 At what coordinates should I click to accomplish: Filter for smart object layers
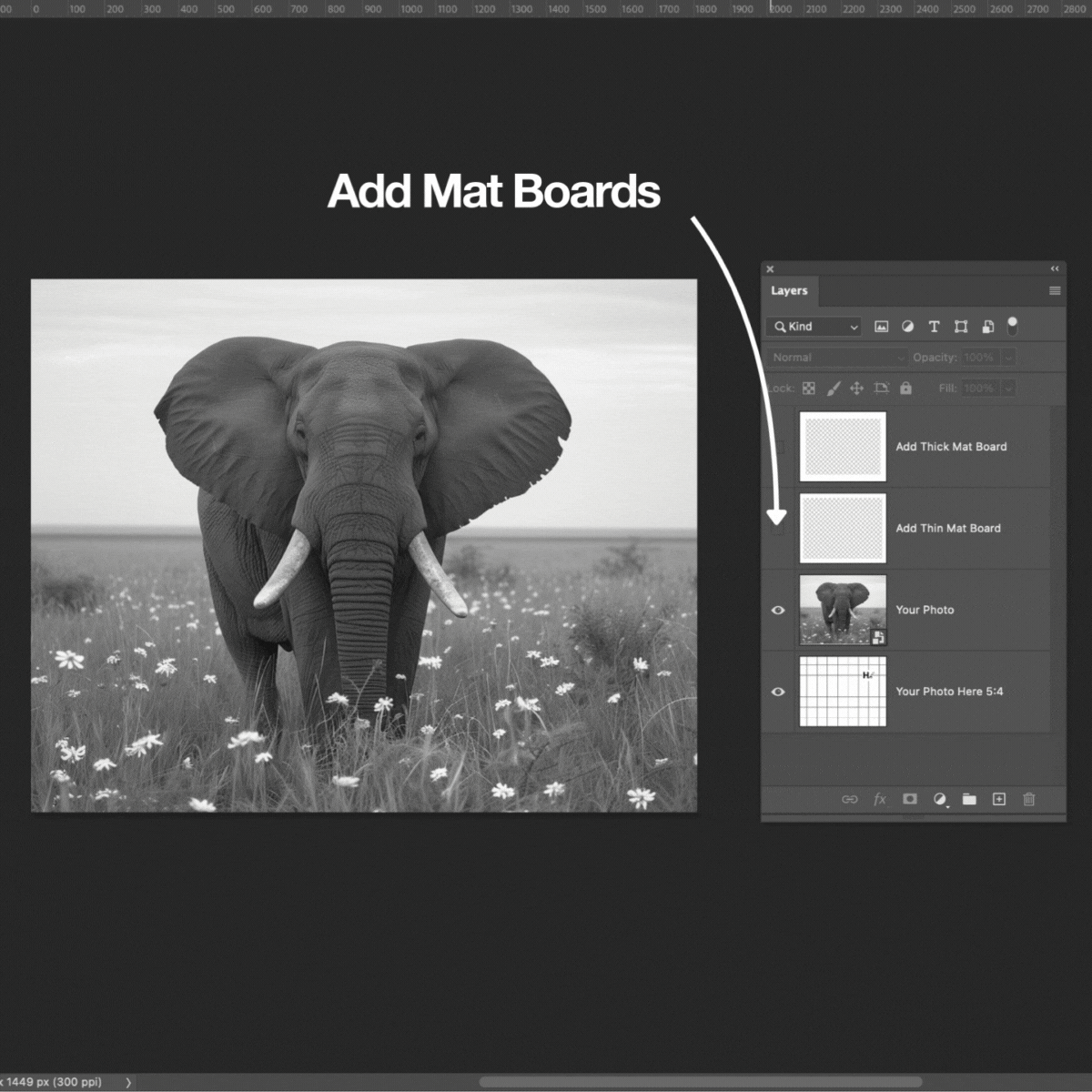[x=987, y=327]
